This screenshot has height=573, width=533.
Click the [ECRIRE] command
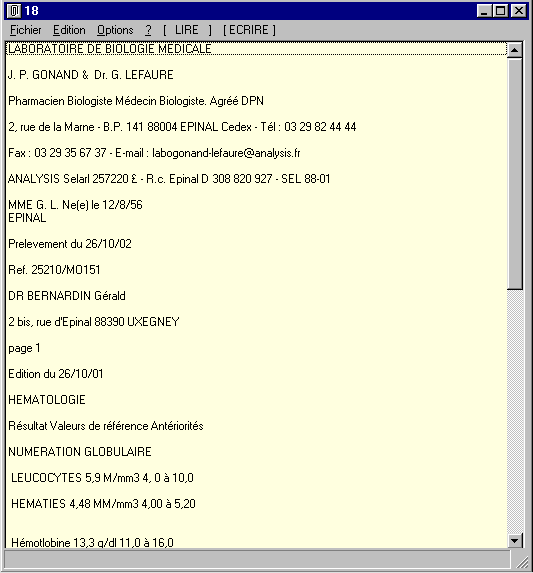pos(250,30)
